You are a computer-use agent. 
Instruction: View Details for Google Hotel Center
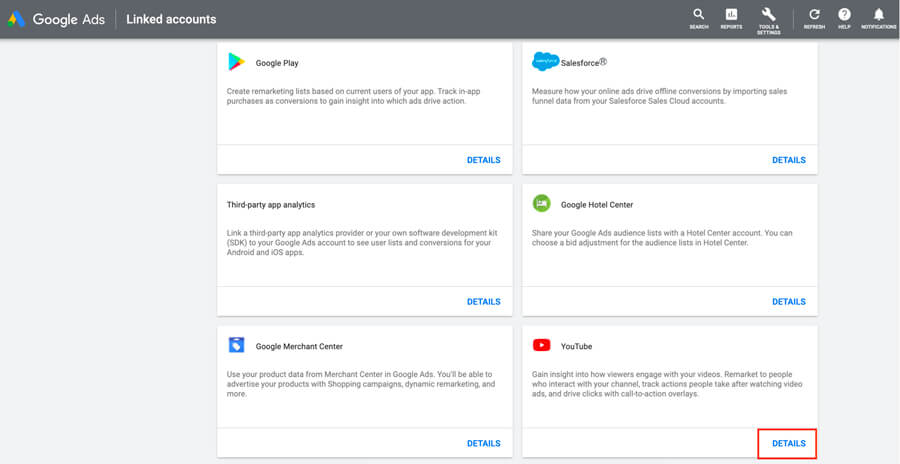pos(788,302)
